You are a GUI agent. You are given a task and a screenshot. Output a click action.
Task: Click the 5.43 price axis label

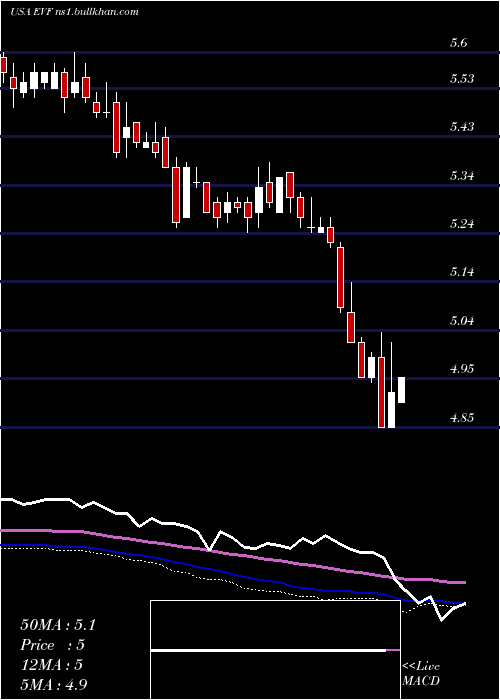(x=462, y=127)
